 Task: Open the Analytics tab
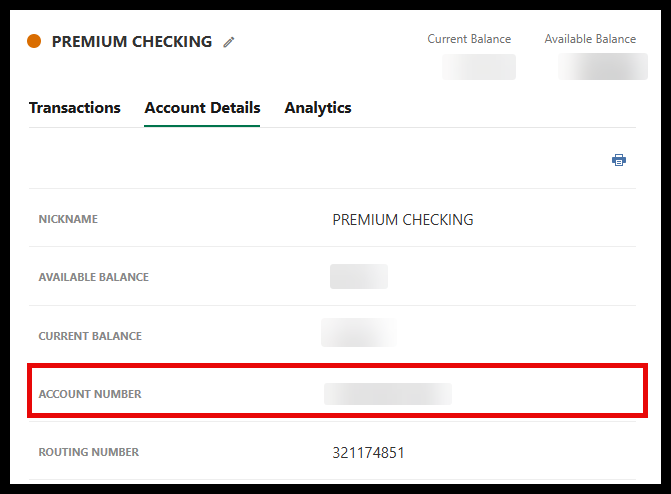pyautogui.click(x=318, y=108)
